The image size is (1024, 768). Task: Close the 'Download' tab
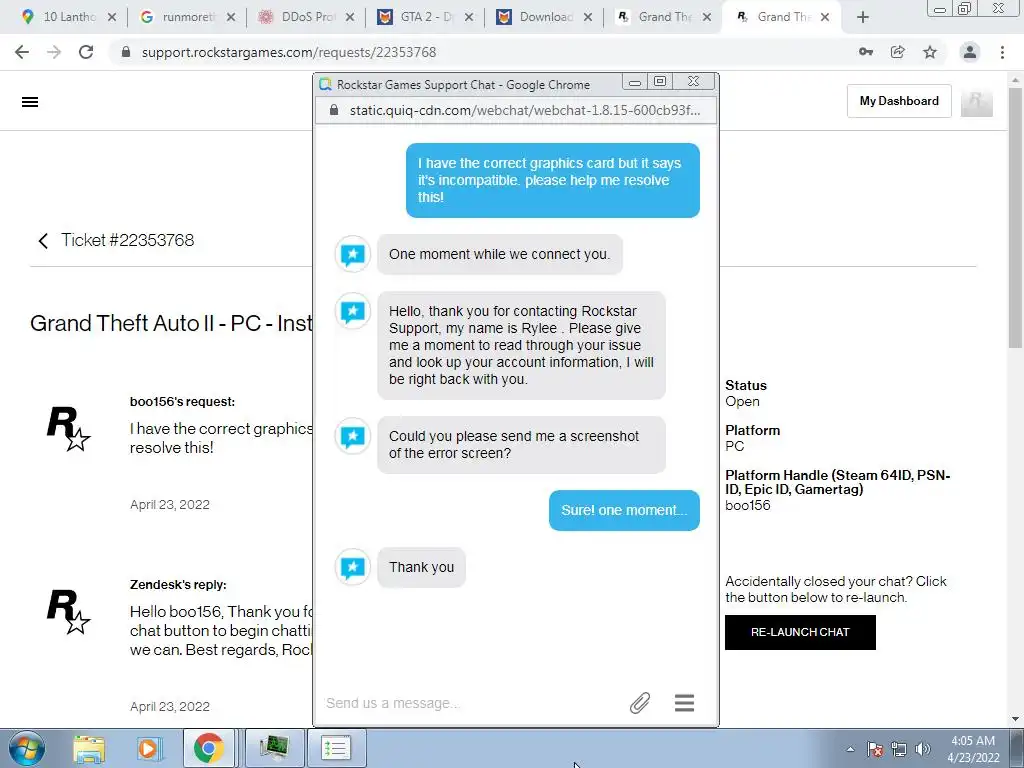588,18
